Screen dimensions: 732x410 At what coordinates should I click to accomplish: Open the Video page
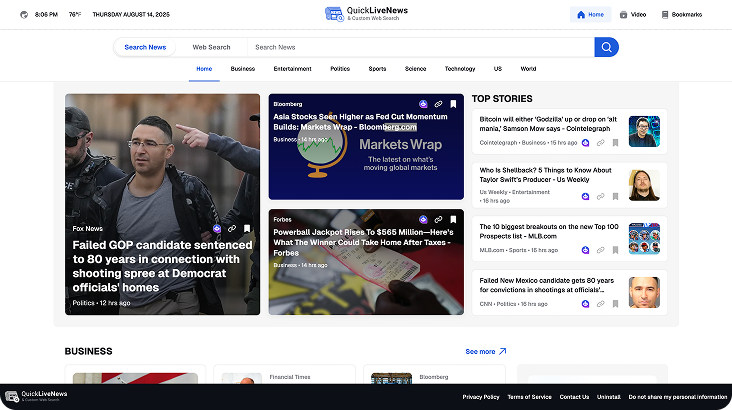[633, 14]
